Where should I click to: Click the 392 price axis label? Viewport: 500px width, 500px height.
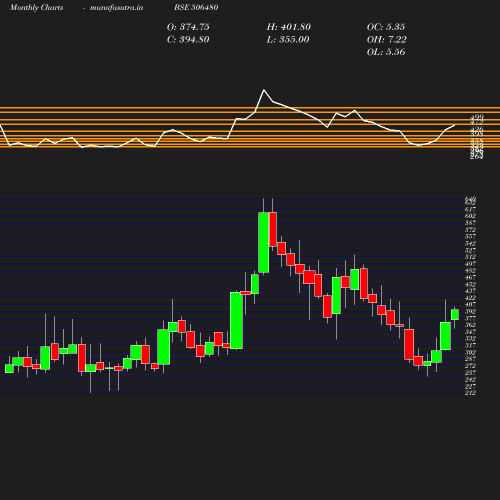pyautogui.click(x=470, y=312)
